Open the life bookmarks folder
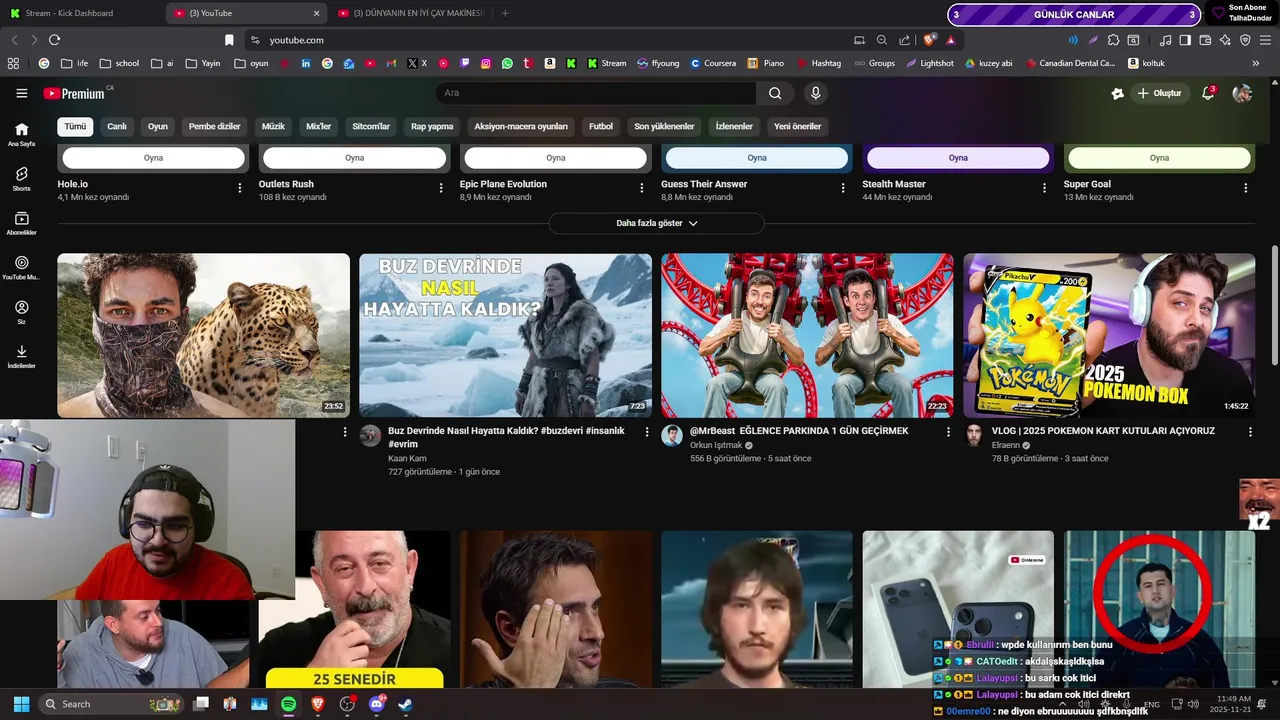 tap(74, 63)
